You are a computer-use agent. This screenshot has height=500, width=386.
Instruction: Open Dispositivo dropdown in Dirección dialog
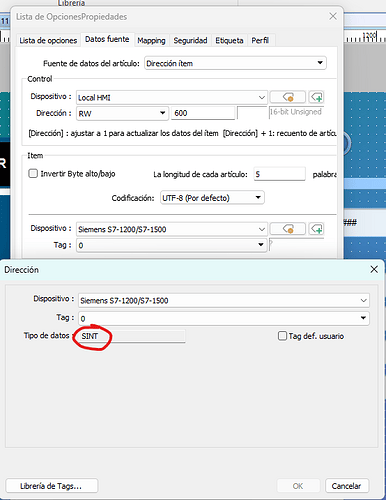coord(224,300)
